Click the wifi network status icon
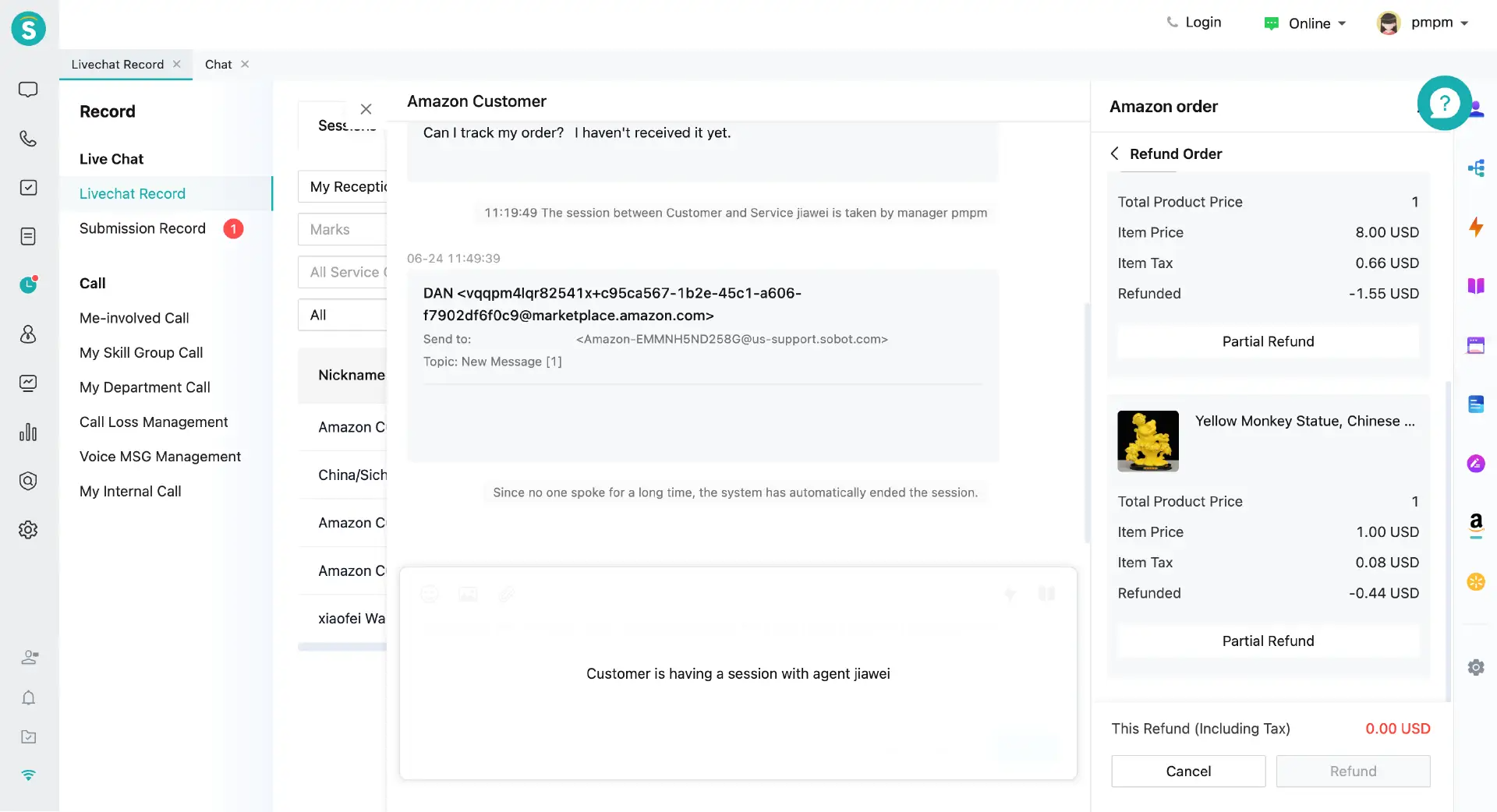Viewport: 1497px width, 812px height. click(x=29, y=775)
